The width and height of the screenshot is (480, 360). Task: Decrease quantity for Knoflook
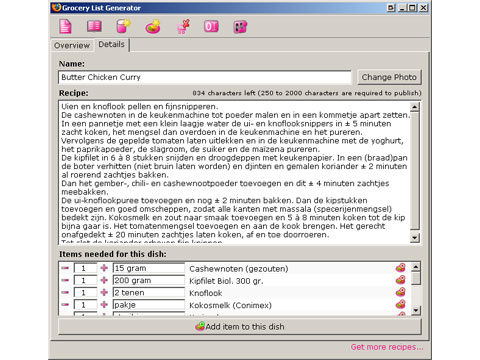[65, 292]
